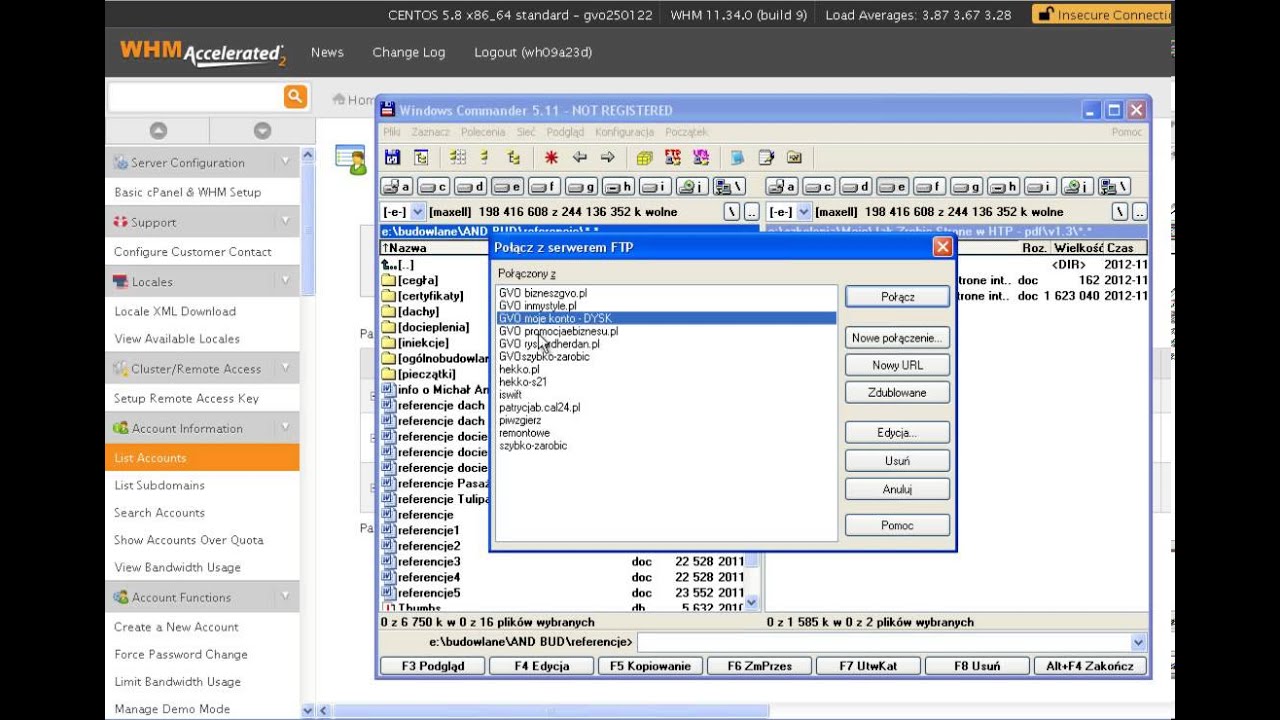This screenshot has height=720, width=1280.
Task: Click F8 Usuń function button
Action: click(977, 666)
